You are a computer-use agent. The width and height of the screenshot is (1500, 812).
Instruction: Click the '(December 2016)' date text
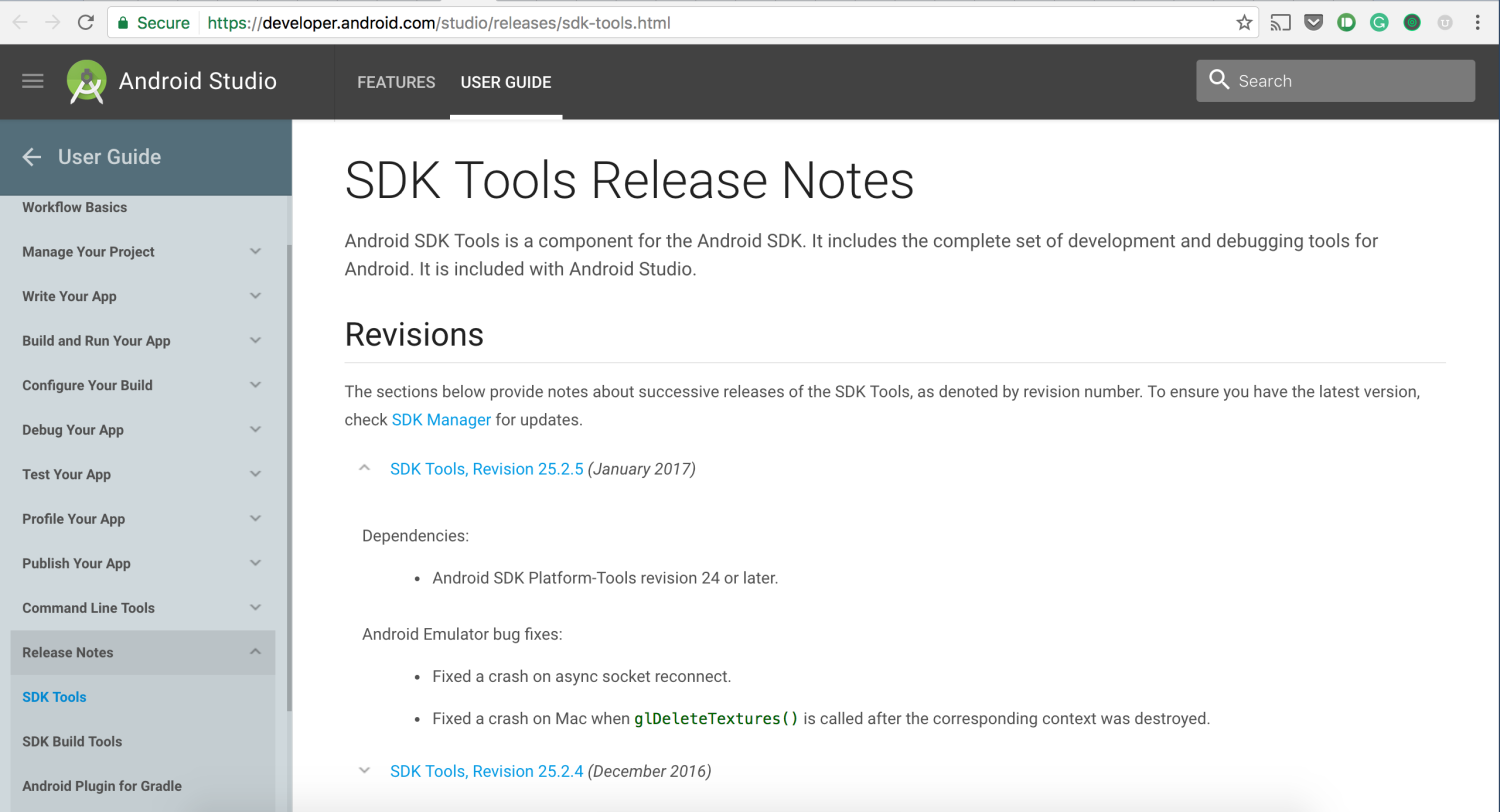pos(650,772)
